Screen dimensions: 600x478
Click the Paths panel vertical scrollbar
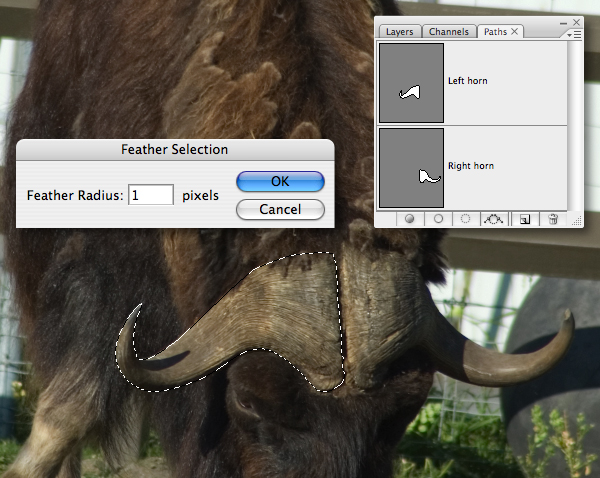pos(574,126)
